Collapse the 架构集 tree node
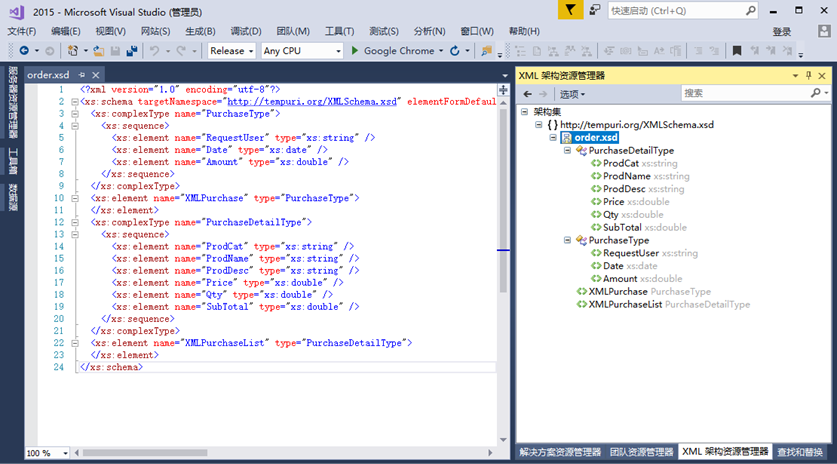837x464 pixels. (524, 112)
